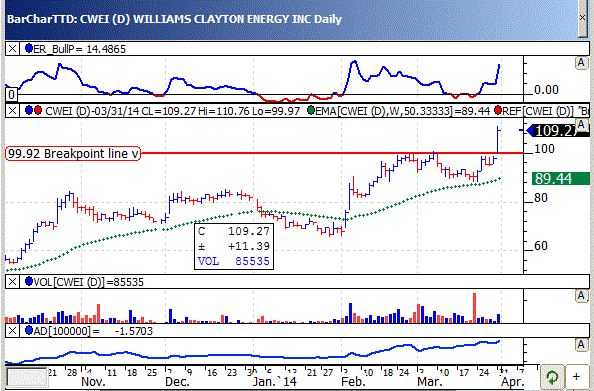Toggle auto-scale A button in AD pane
594x391 pixels.
click(x=581, y=345)
